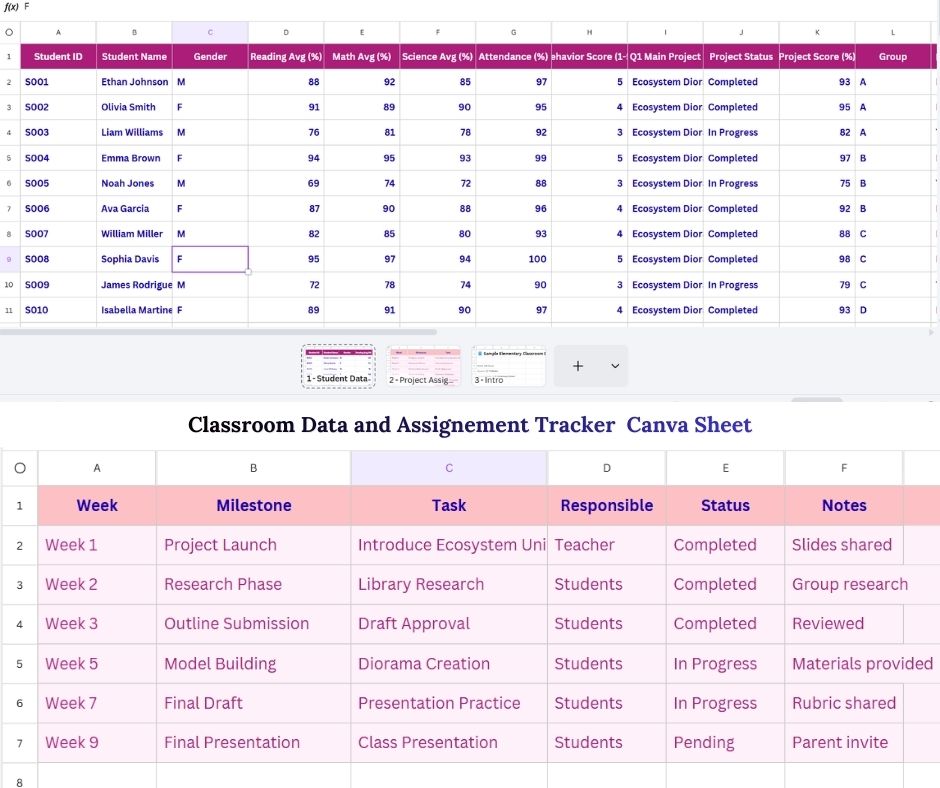Click the 'Materials provided' notes cell
This screenshot has height=788, width=940.
(862, 664)
